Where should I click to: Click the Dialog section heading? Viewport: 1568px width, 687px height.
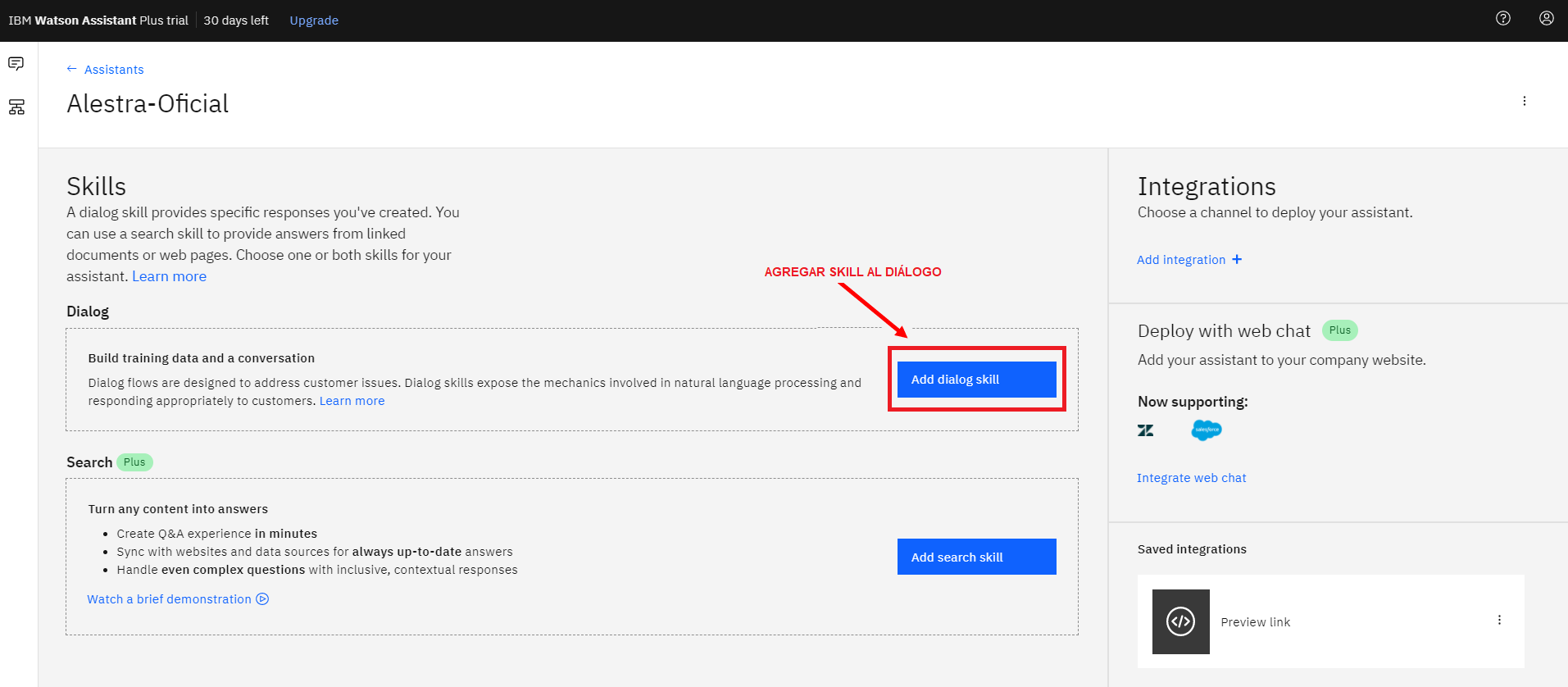(x=88, y=312)
